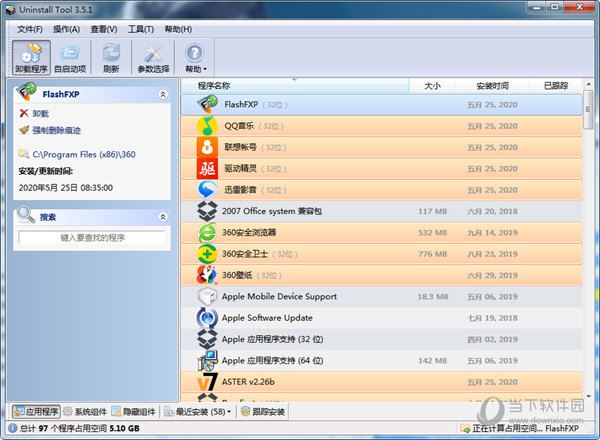This screenshot has height=440, width=600.
Task: Click the 七月 19, 2018 date cell
Action: pyautogui.click(x=492, y=318)
